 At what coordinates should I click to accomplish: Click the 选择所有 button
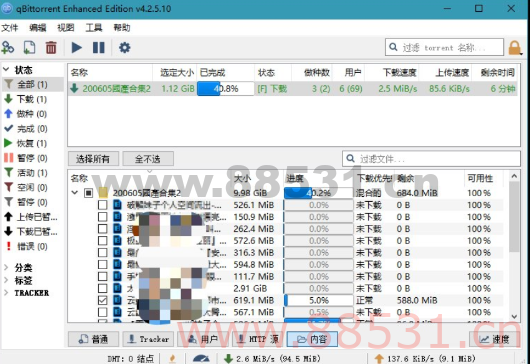[x=93, y=159]
